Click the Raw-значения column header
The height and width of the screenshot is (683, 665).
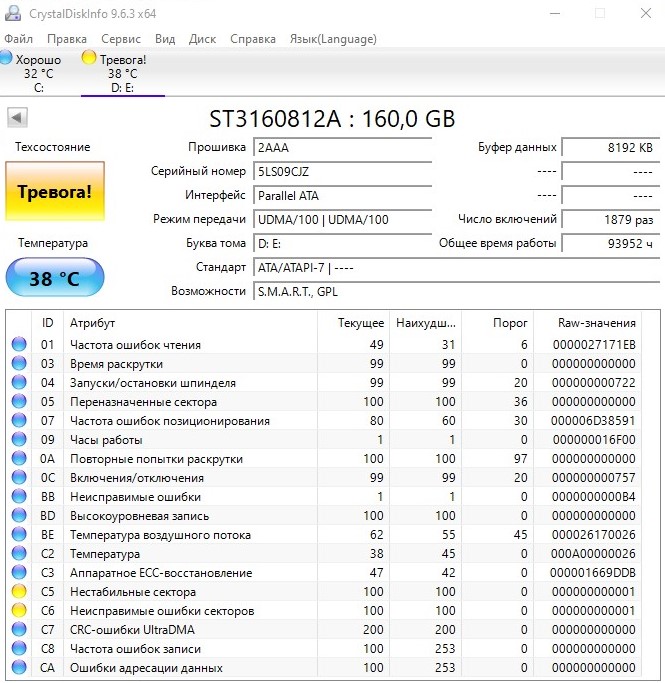click(588, 323)
